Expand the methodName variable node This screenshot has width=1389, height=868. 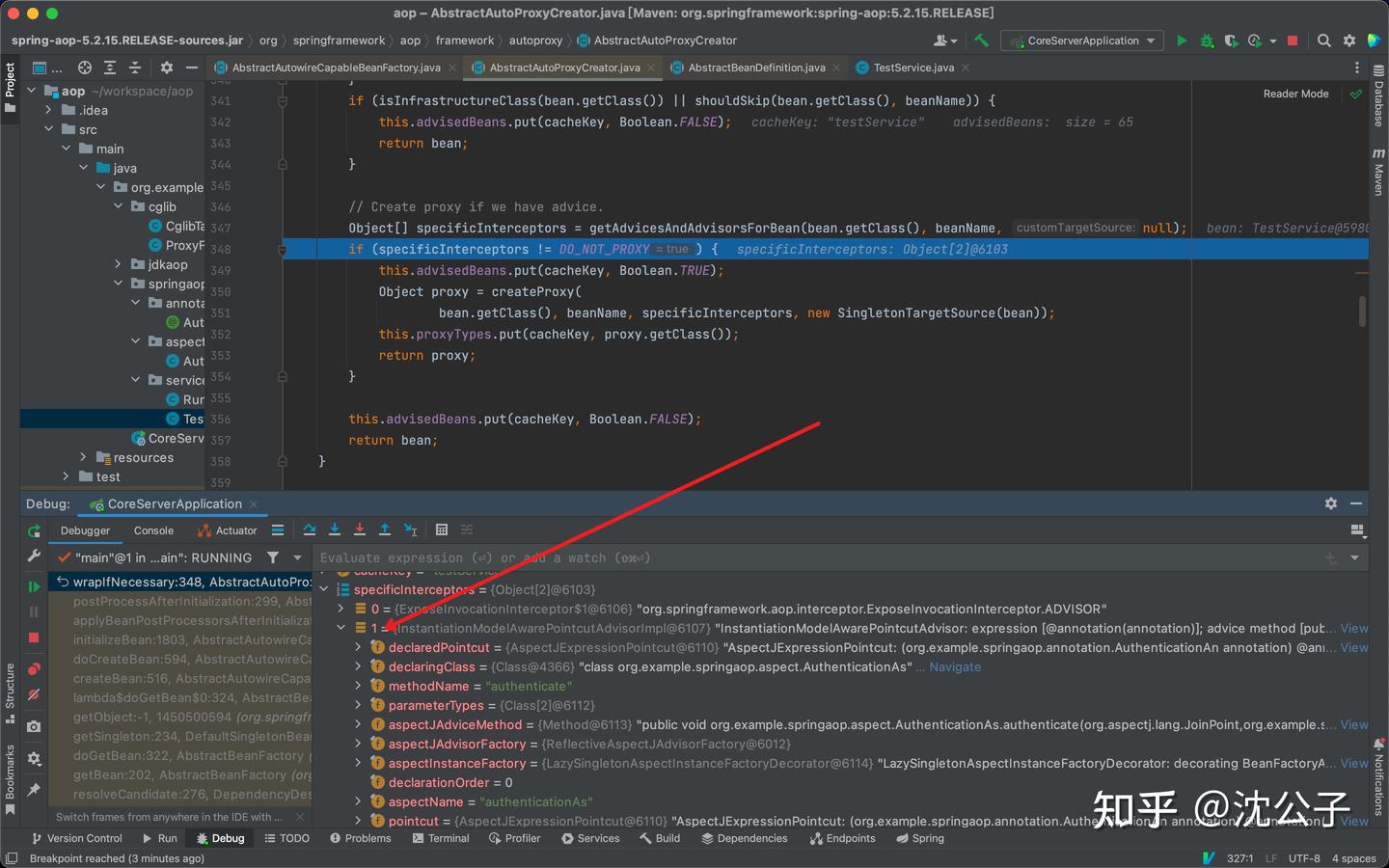tap(358, 686)
